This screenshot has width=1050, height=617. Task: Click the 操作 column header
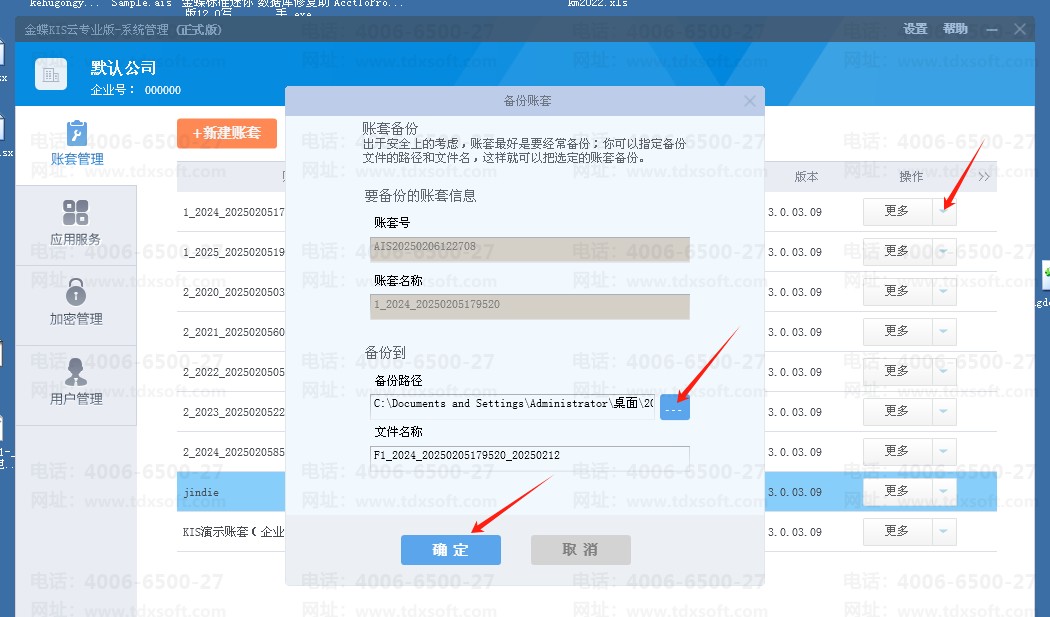point(911,177)
